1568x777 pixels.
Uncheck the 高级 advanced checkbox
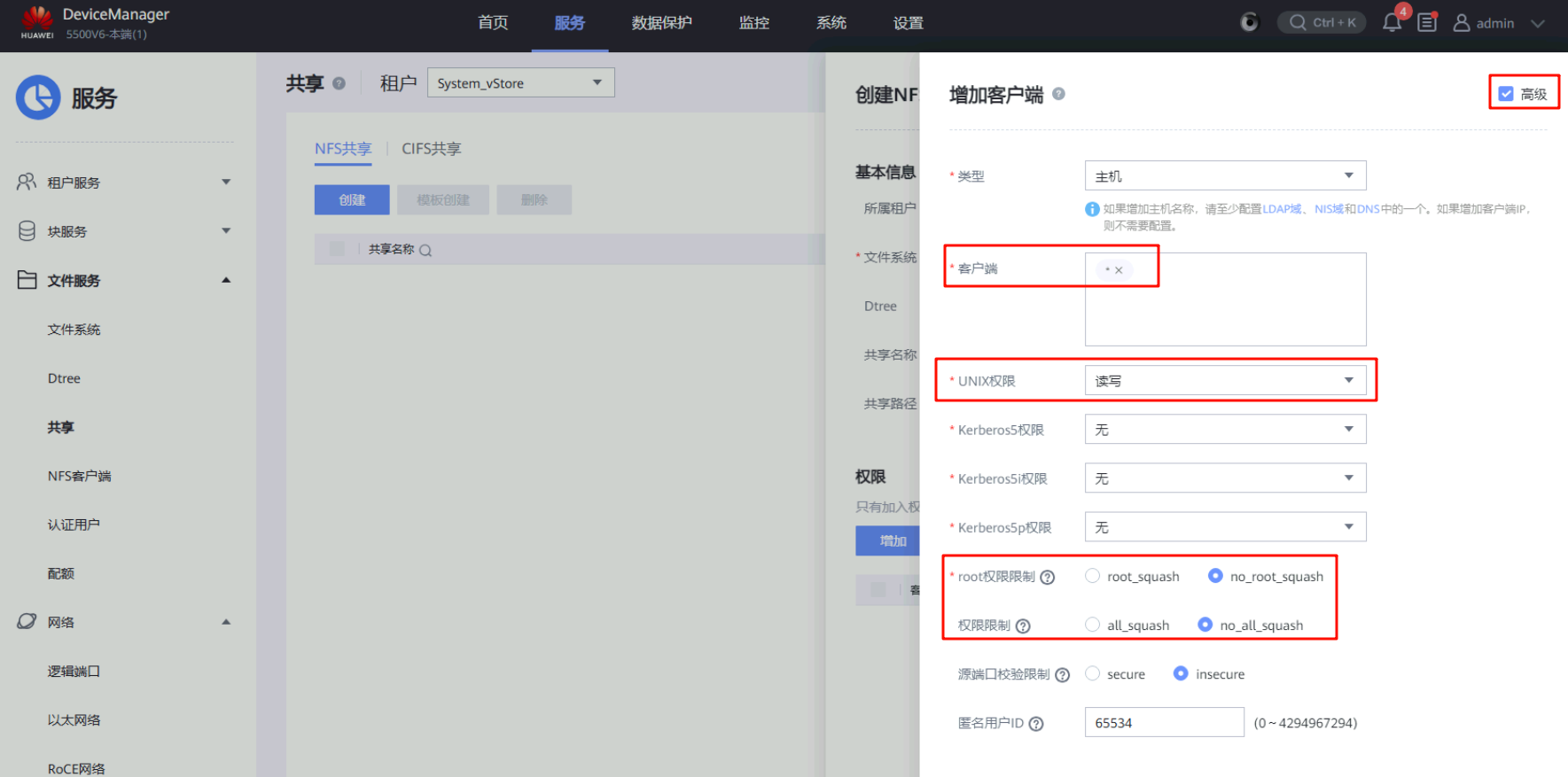[x=1506, y=94]
